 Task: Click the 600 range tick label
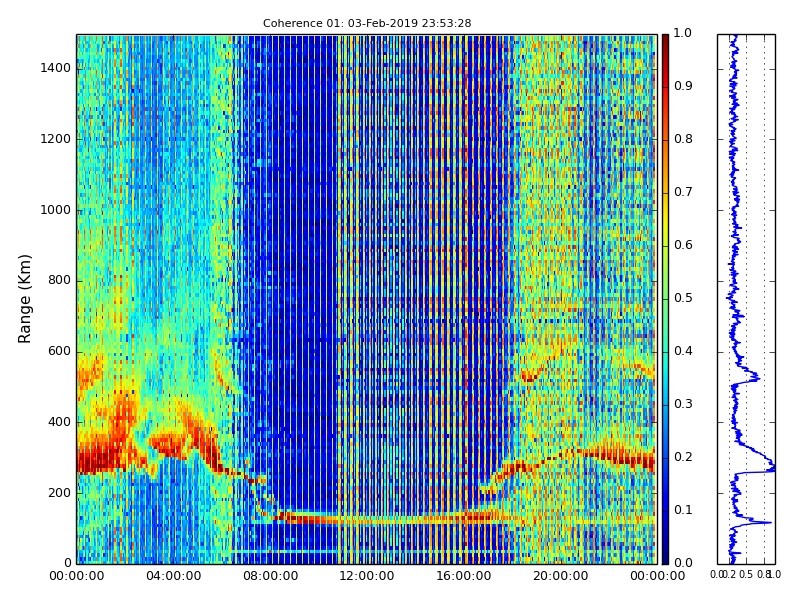(59, 351)
